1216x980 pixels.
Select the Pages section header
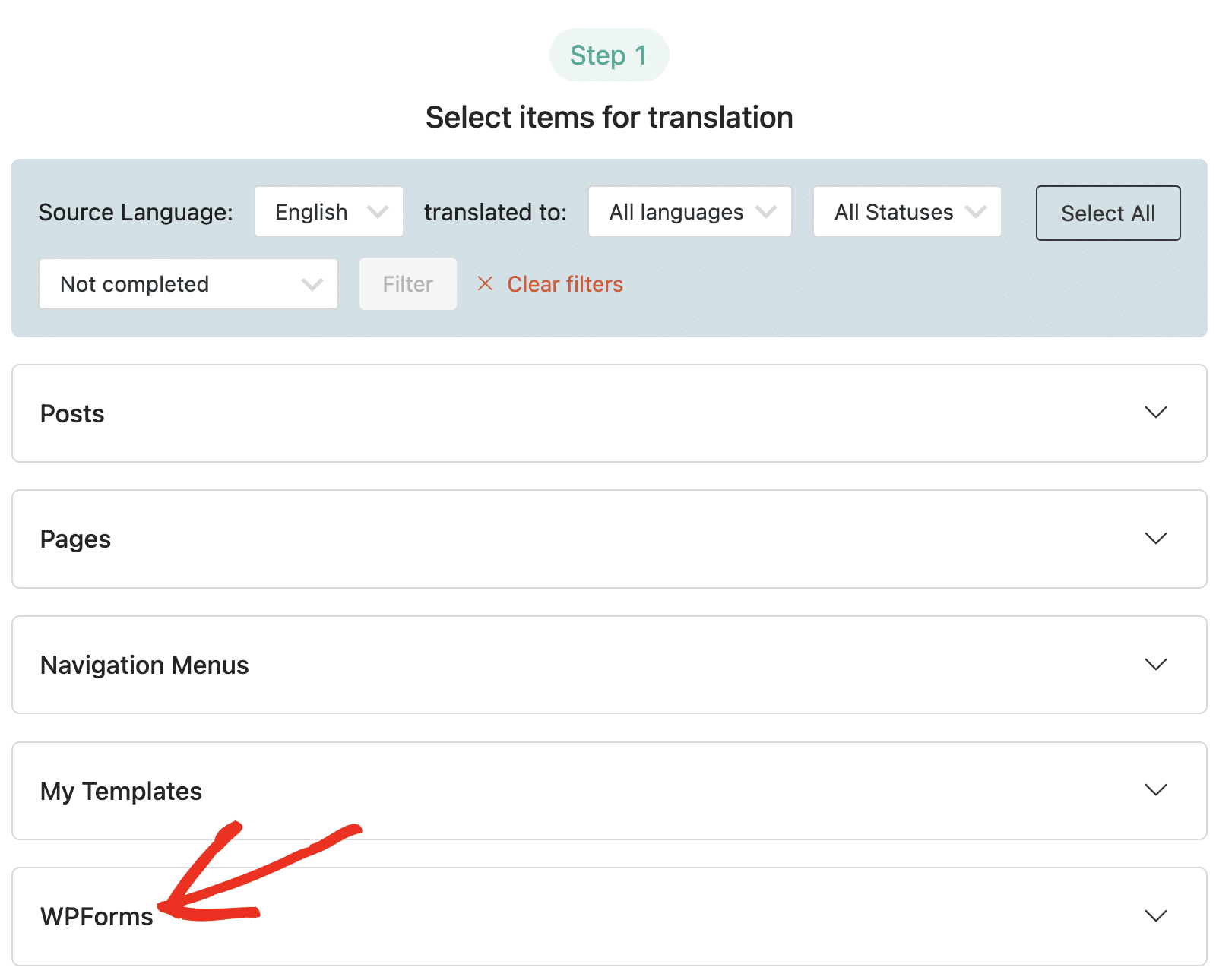point(75,539)
